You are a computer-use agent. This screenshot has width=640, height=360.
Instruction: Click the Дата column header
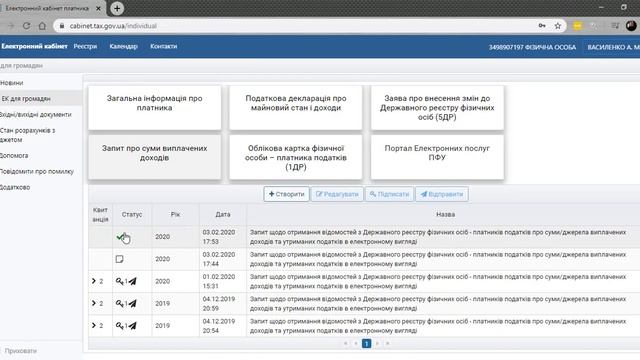(223, 214)
